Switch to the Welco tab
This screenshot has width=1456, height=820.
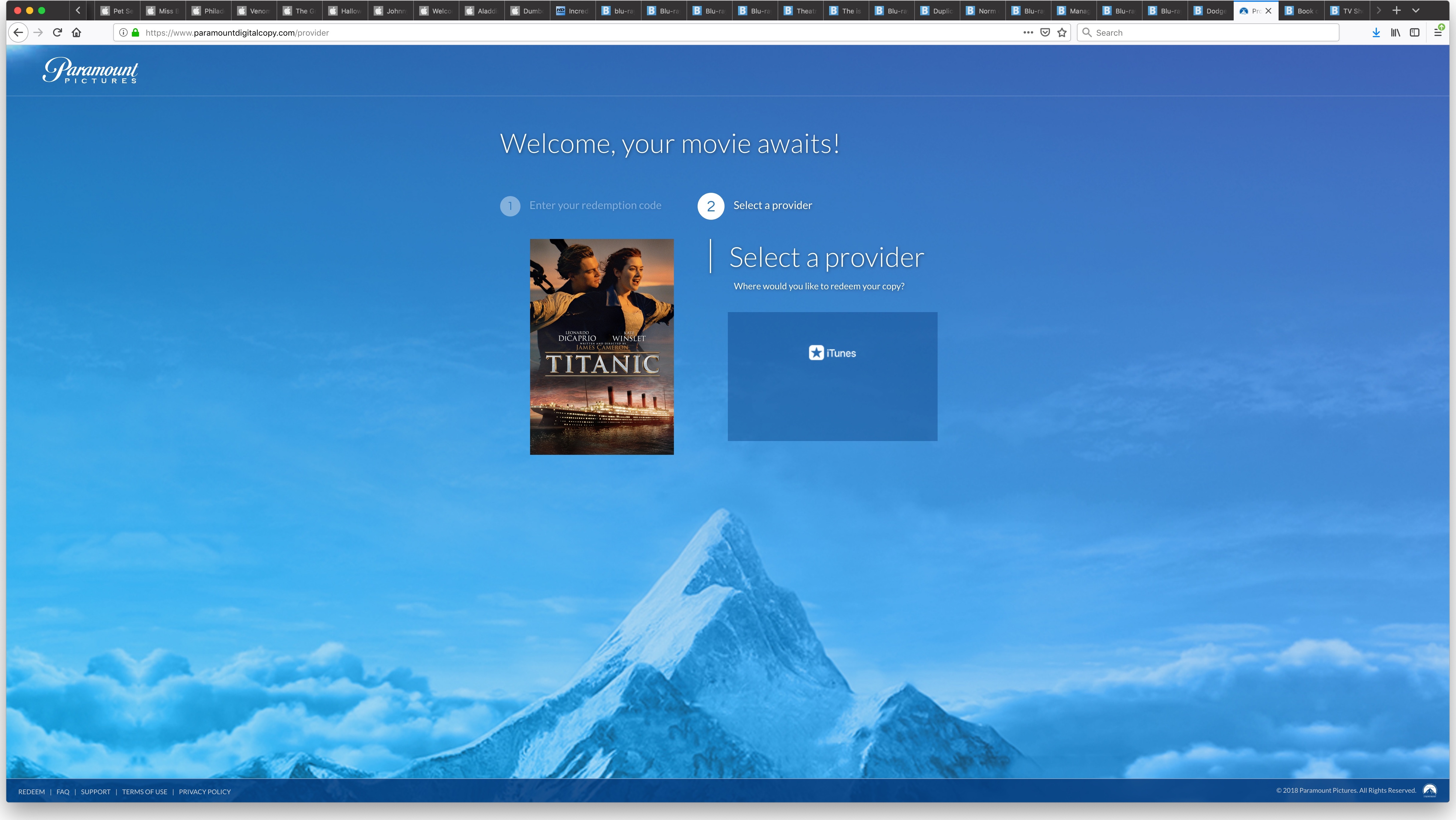pos(436,11)
